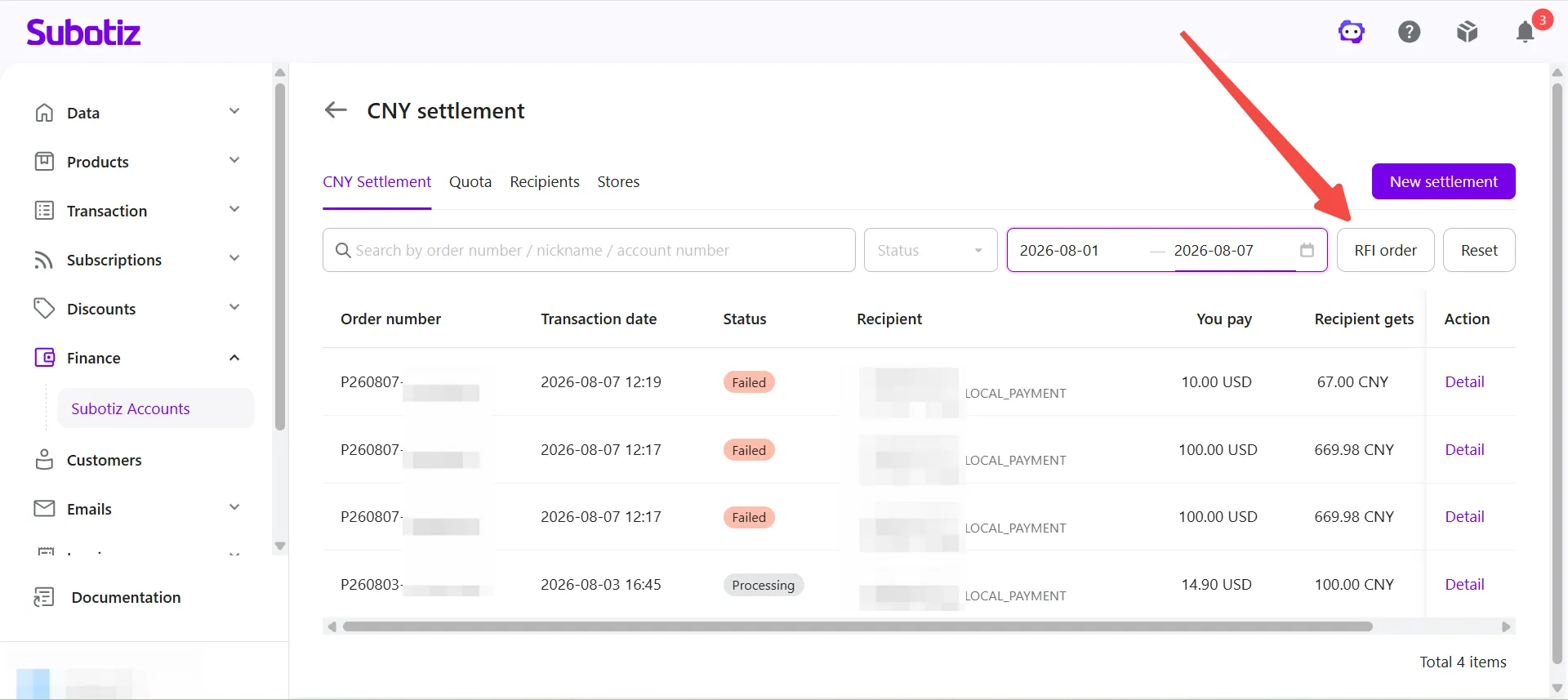The width and height of the screenshot is (1568, 700).
Task: Click the table horizontal scrollbar thumb
Action: point(857,626)
